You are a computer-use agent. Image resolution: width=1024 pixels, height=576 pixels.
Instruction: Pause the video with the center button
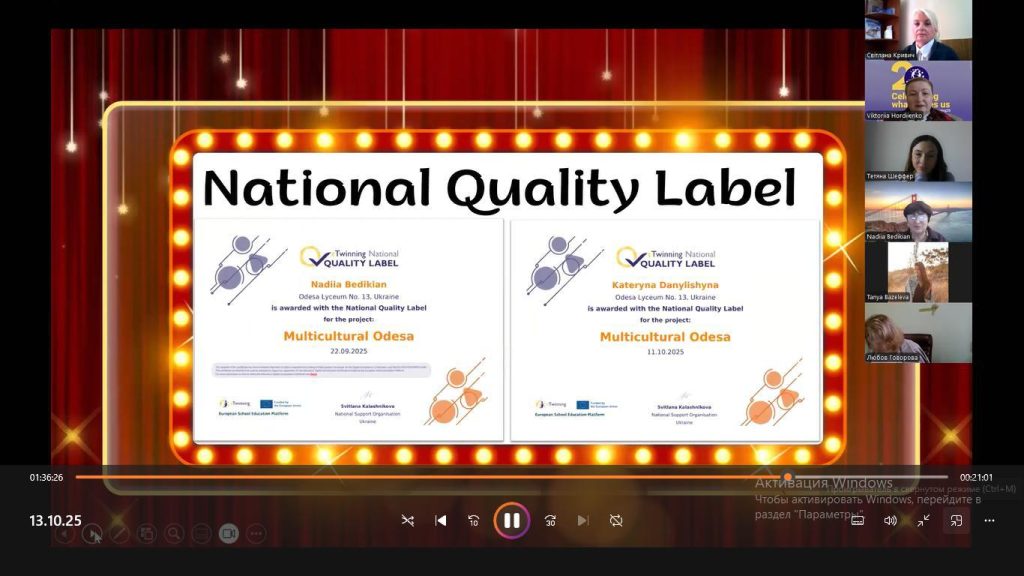click(x=511, y=520)
